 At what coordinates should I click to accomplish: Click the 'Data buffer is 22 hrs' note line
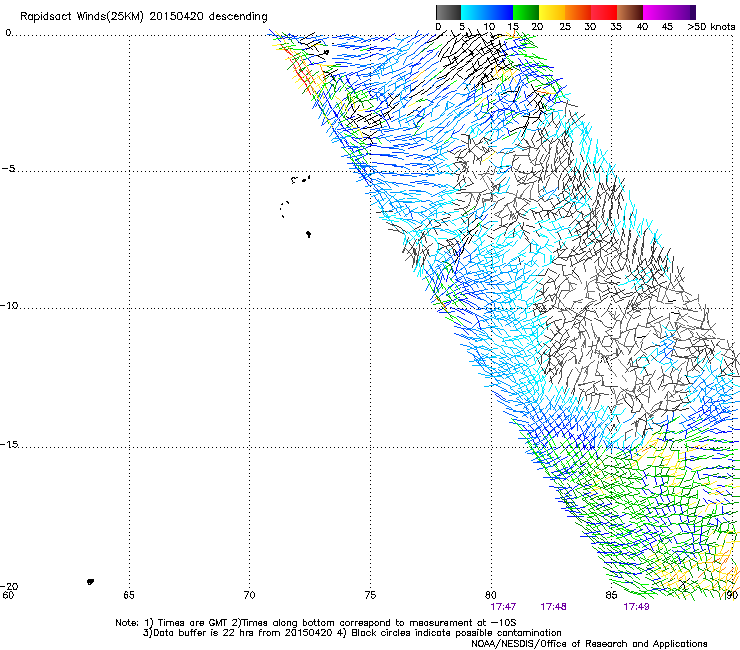352,633
